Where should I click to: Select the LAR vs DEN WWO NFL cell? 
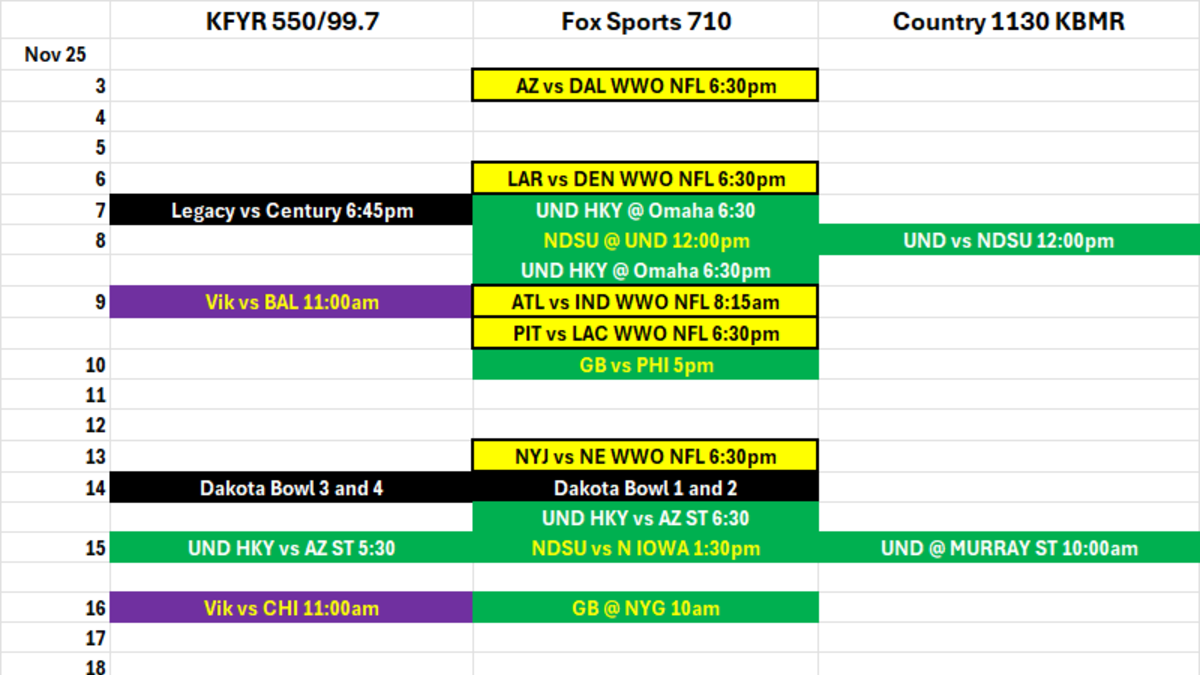[x=645, y=179]
